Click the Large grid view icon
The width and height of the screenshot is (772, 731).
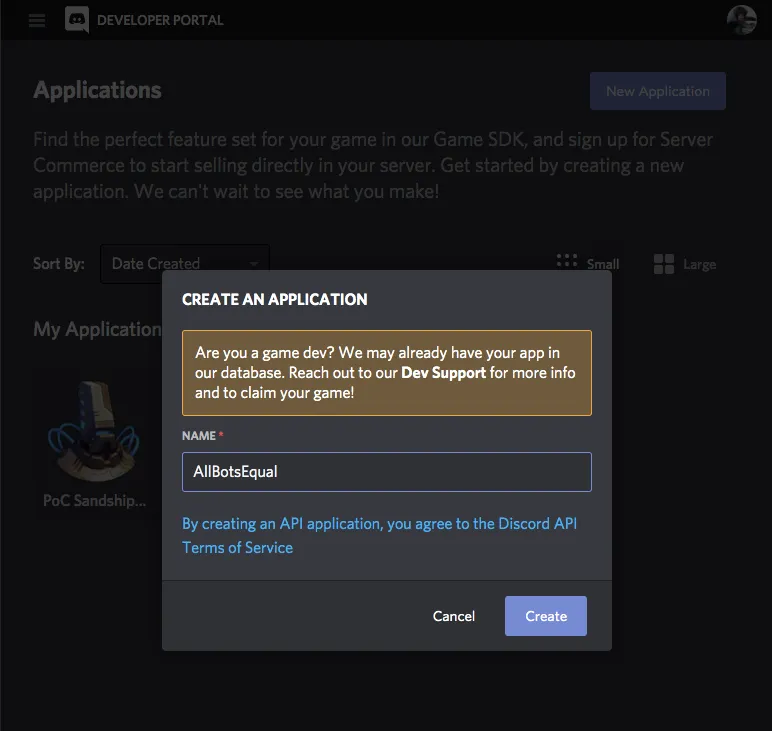point(664,264)
